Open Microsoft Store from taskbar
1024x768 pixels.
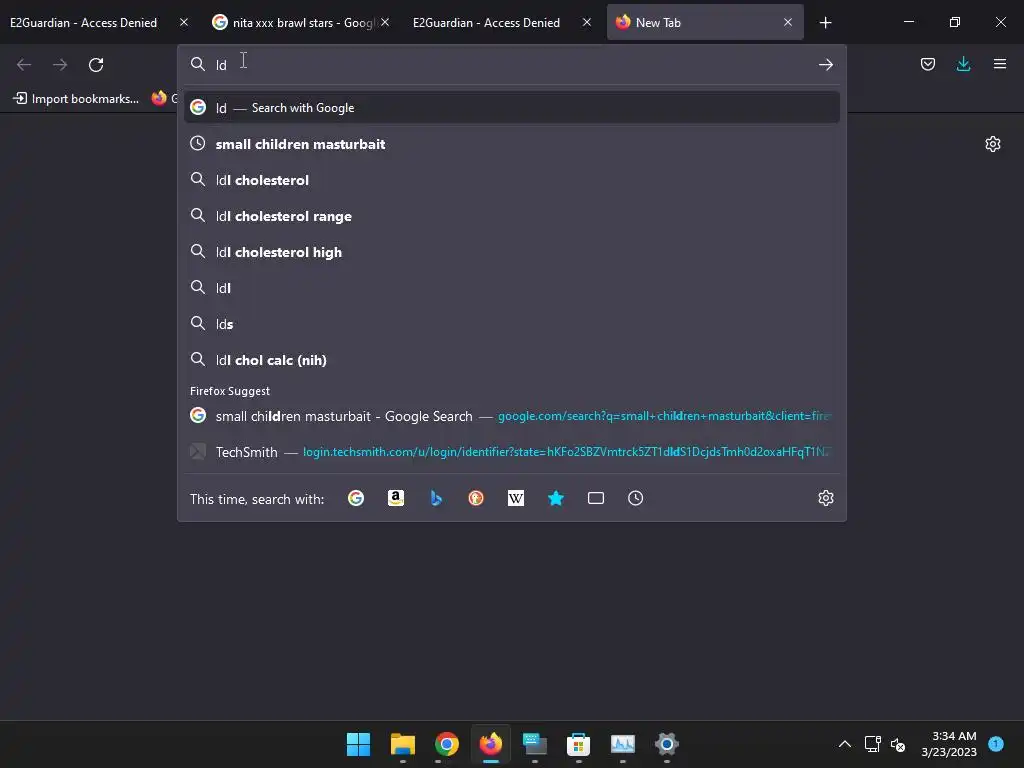(x=579, y=744)
